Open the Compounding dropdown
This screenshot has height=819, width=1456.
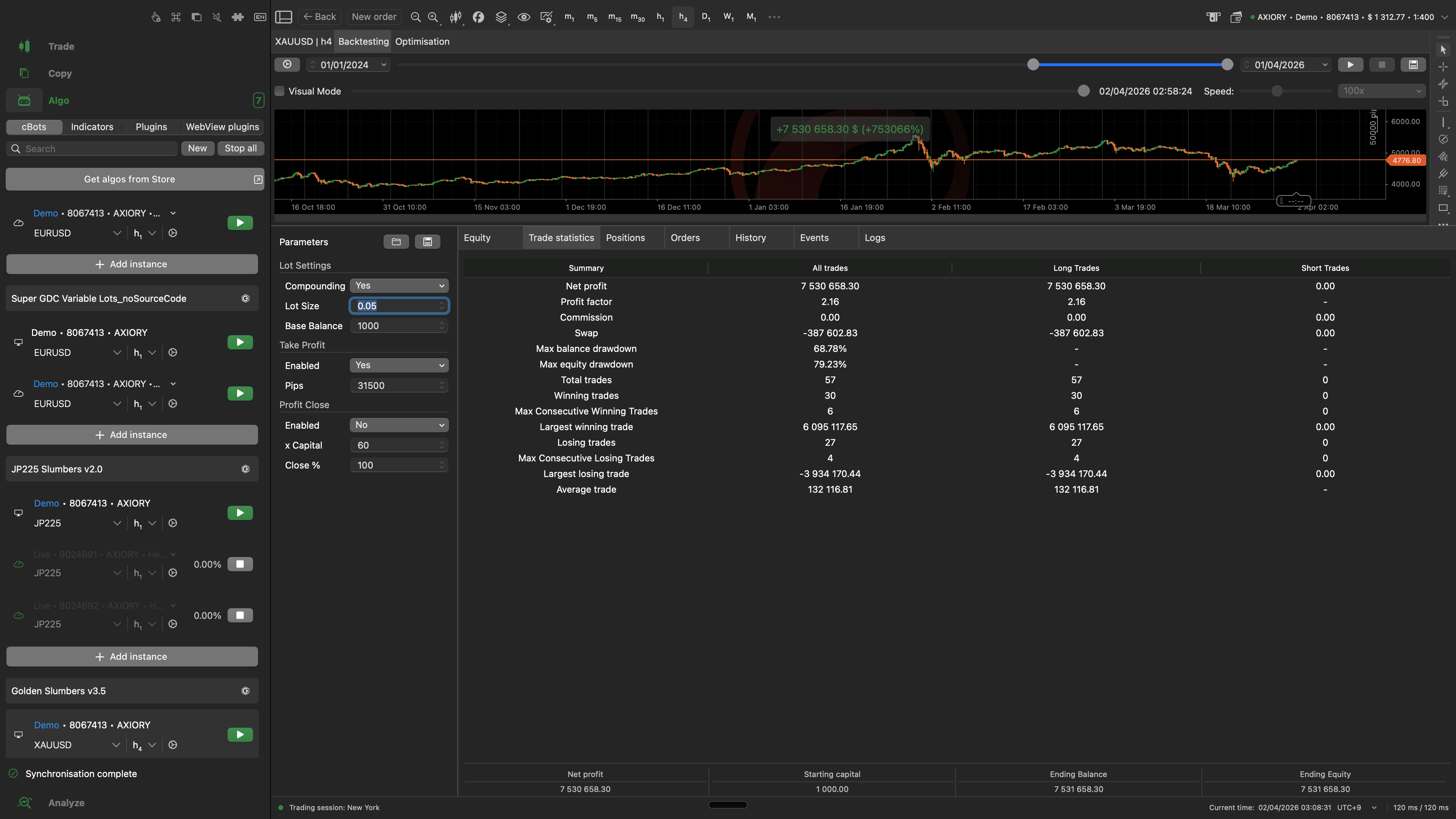tap(399, 286)
